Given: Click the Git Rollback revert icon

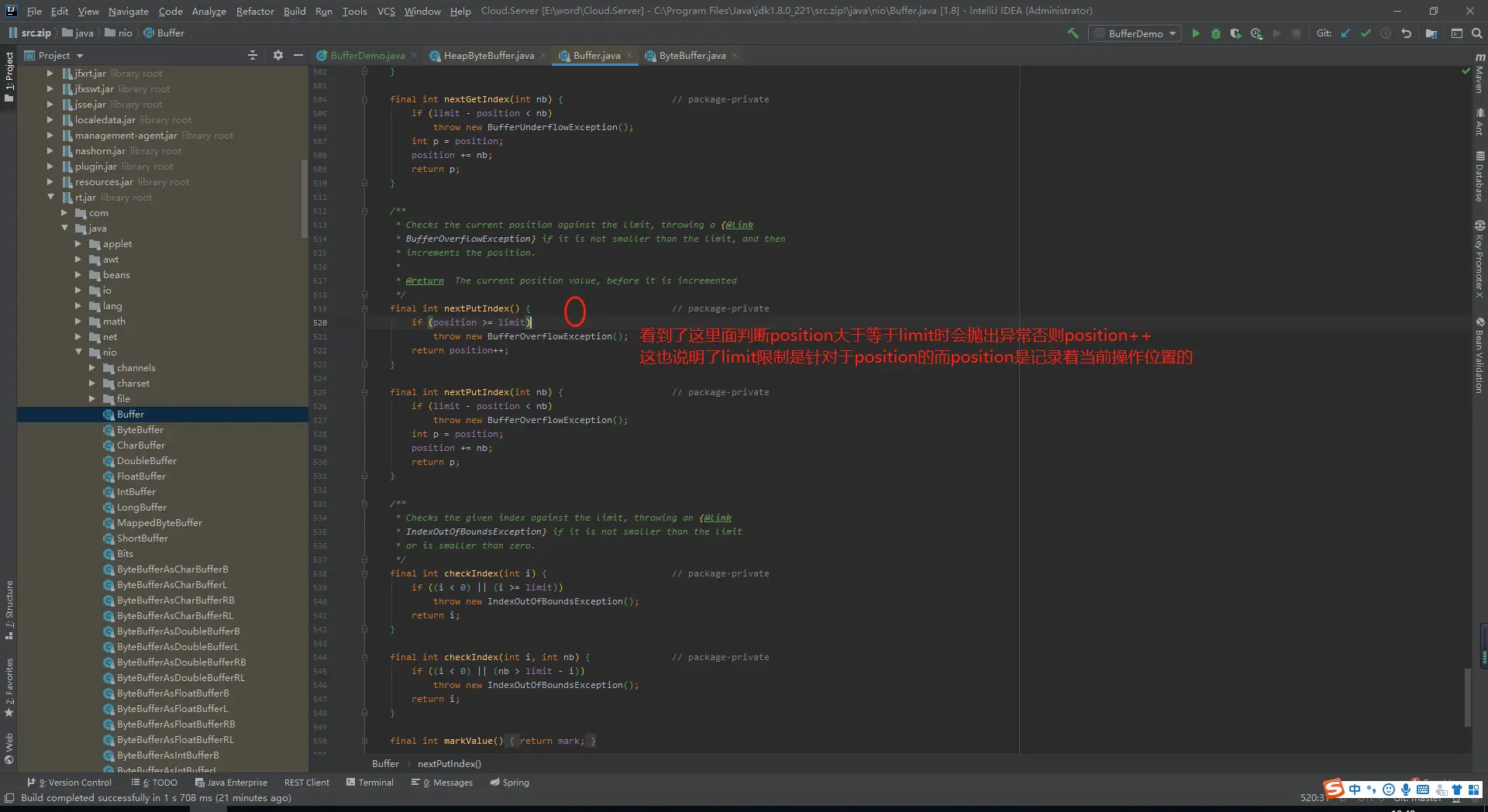Looking at the screenshot, I should (1406, 33).
